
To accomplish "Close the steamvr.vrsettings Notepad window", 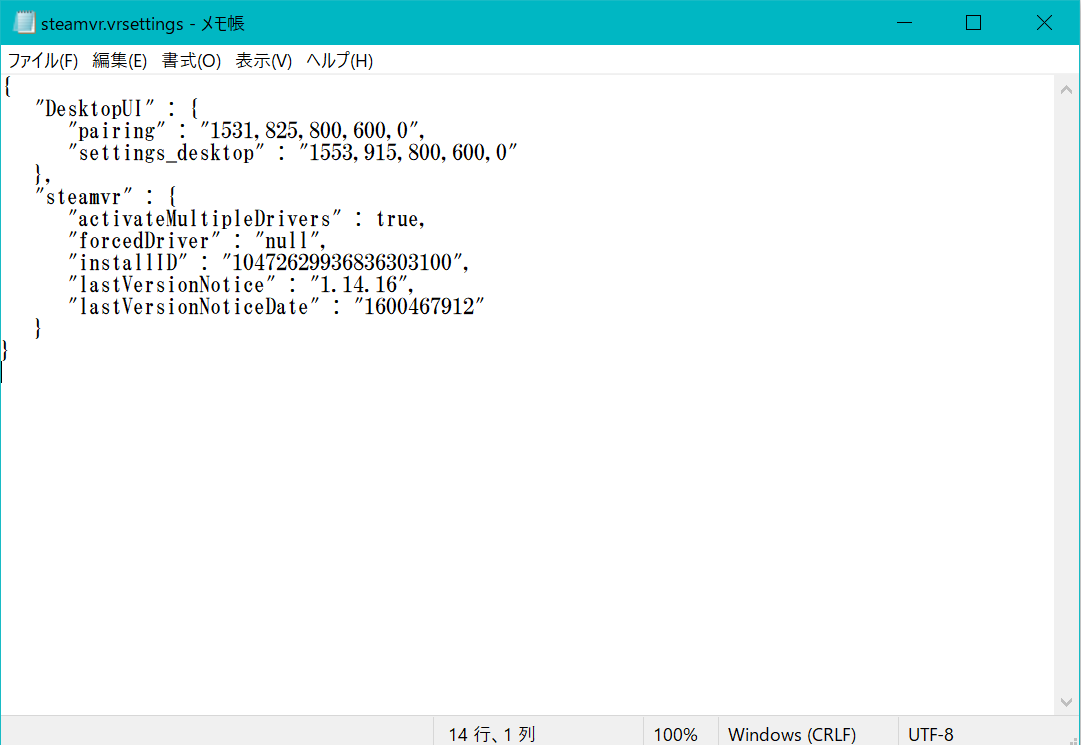I will point(1044,23).
